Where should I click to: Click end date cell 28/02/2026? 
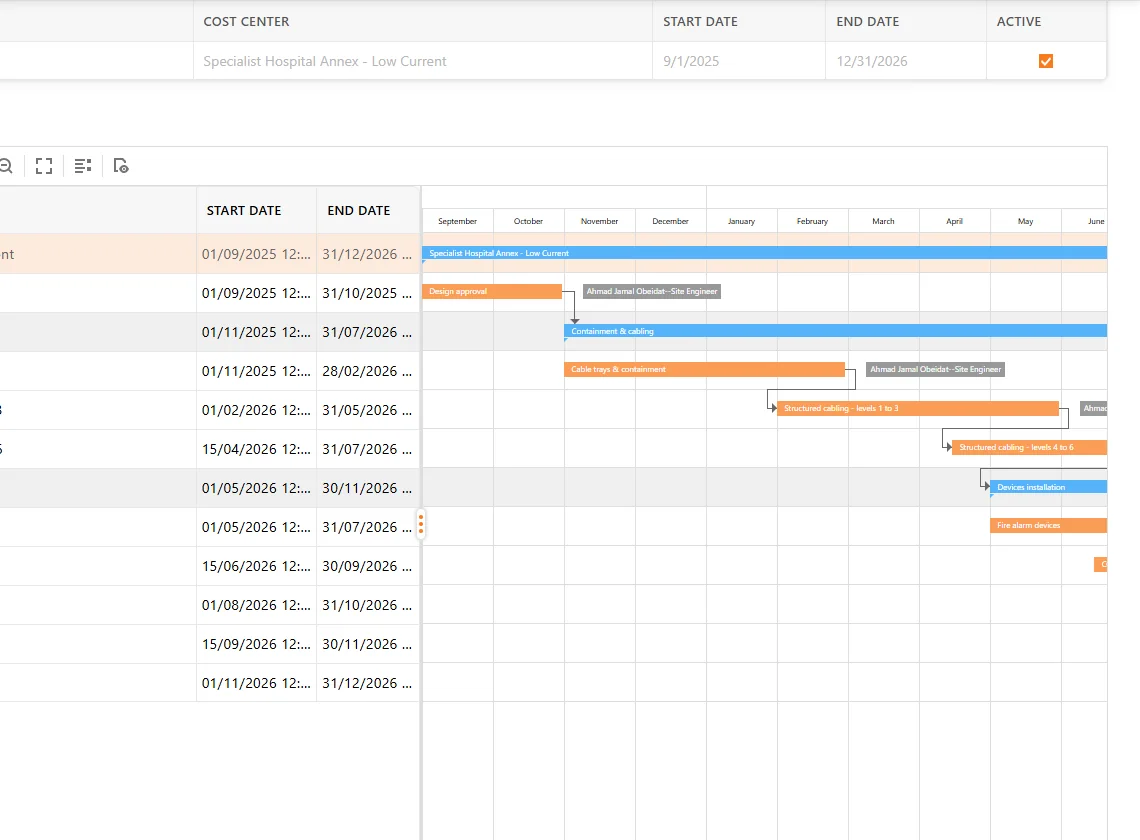pyautogui.click(x=368, y=371)
